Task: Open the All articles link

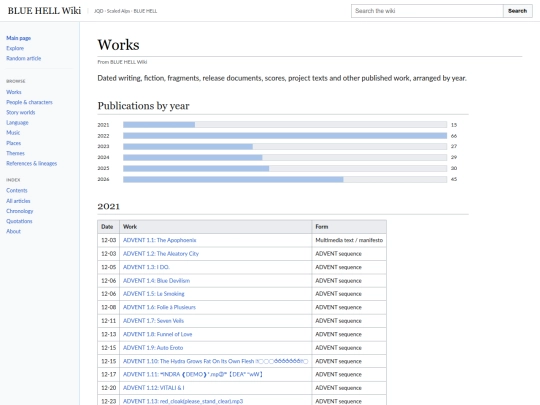Action: click(18, 201)
